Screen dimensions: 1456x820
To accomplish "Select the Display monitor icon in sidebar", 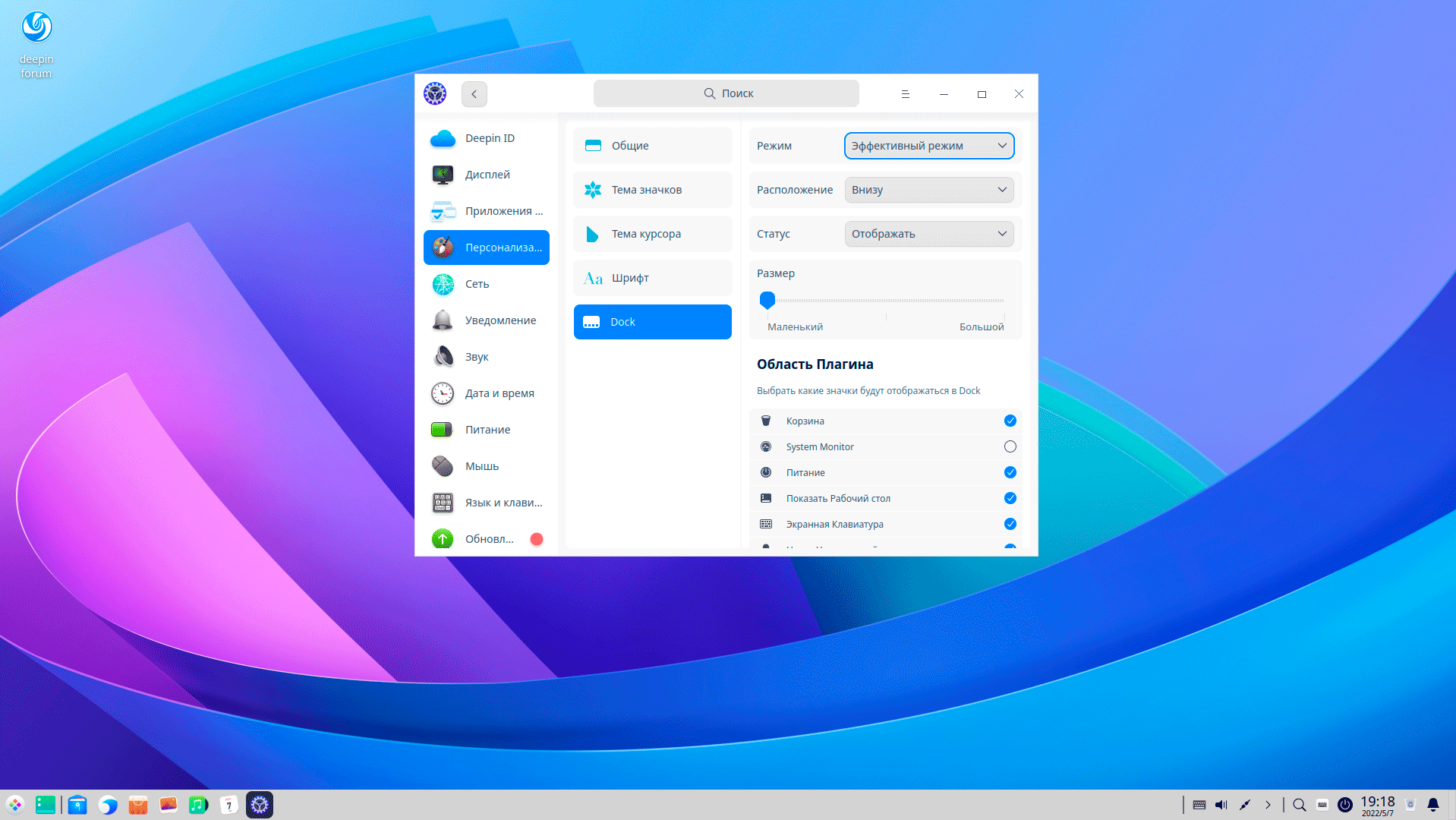I will tap(443, 175).
